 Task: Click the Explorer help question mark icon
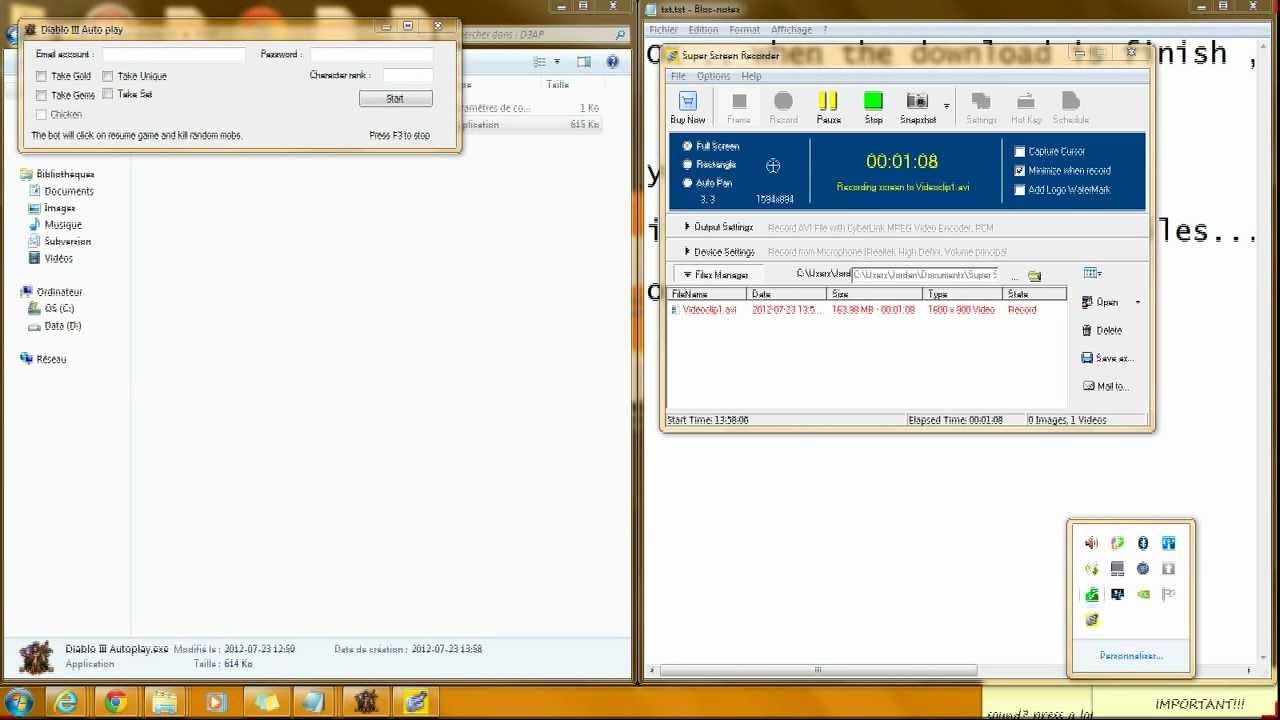(612, 62)
